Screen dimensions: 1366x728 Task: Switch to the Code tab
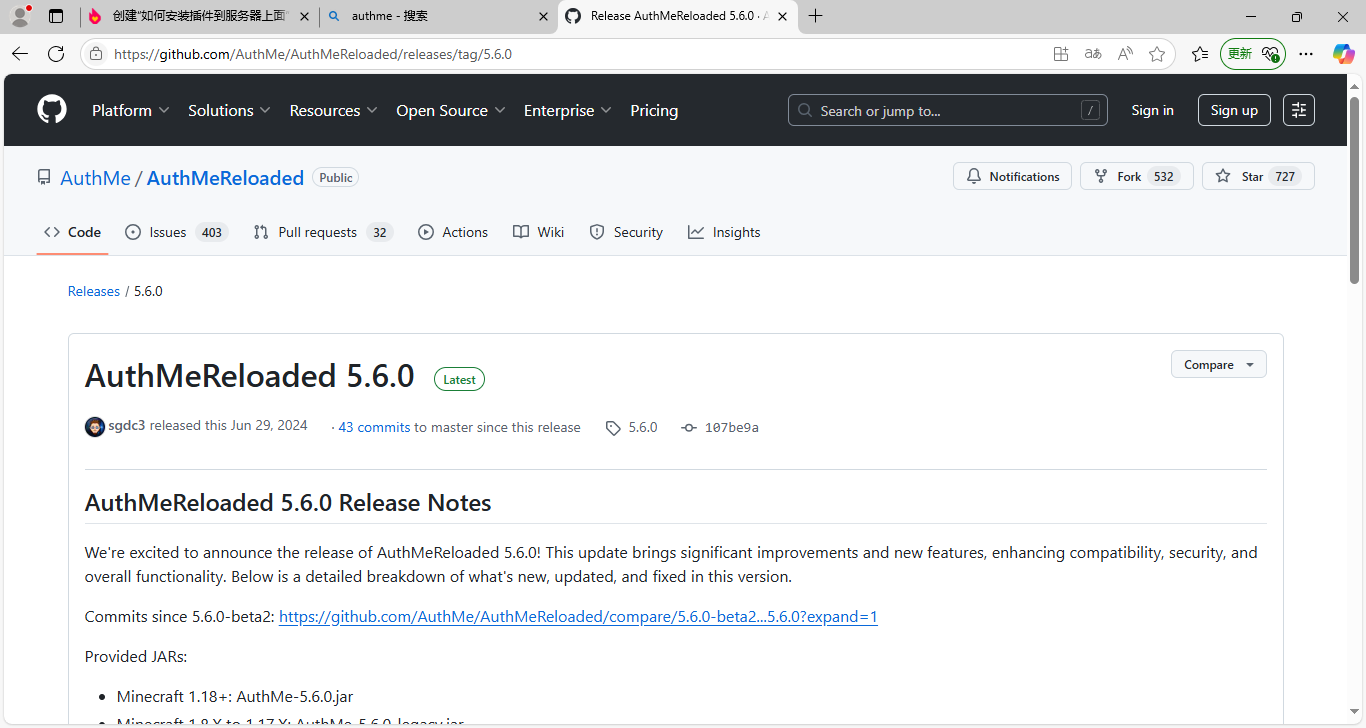(72, 232)
